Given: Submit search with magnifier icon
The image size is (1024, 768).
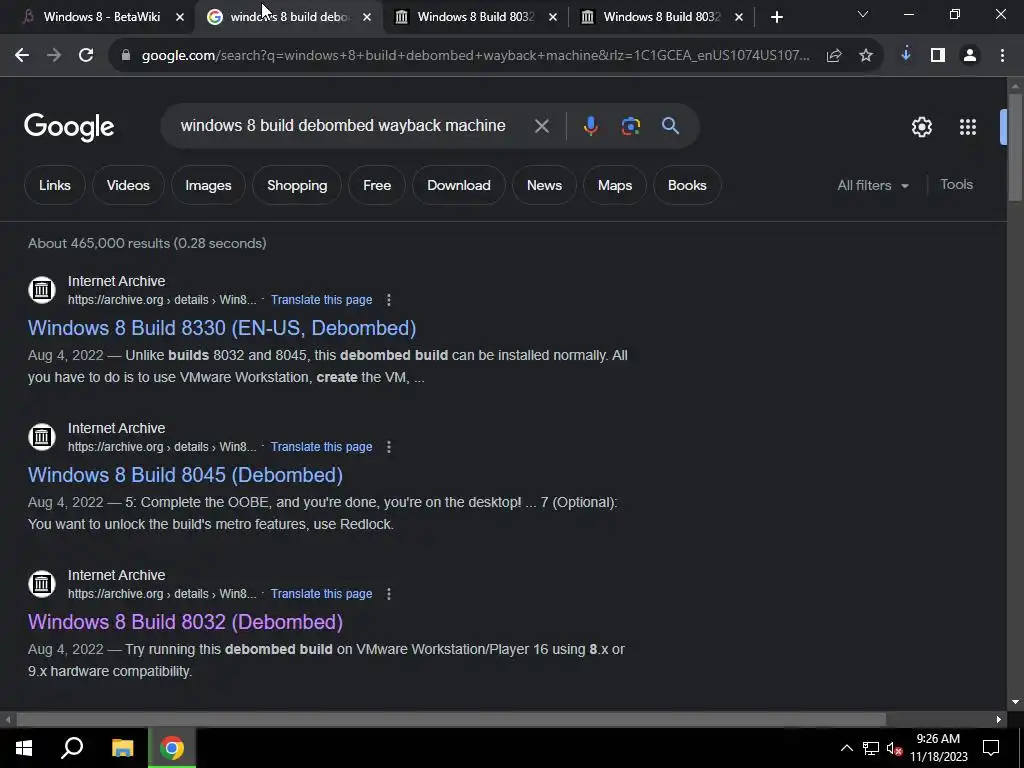Looking at the screenshot, I should coord(671,126).
